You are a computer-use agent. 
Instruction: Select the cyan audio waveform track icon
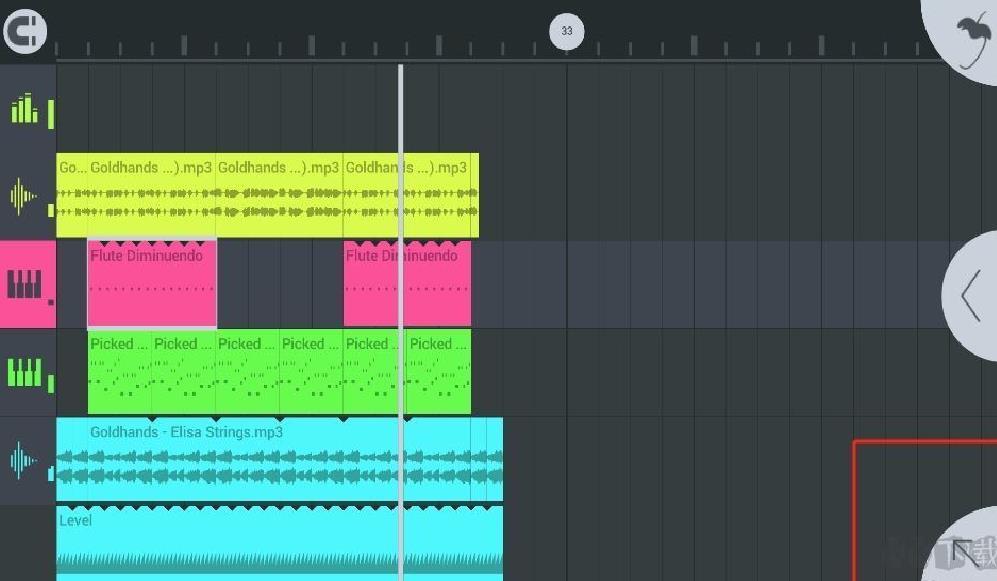pyautogui.click(x=23, y=460)
